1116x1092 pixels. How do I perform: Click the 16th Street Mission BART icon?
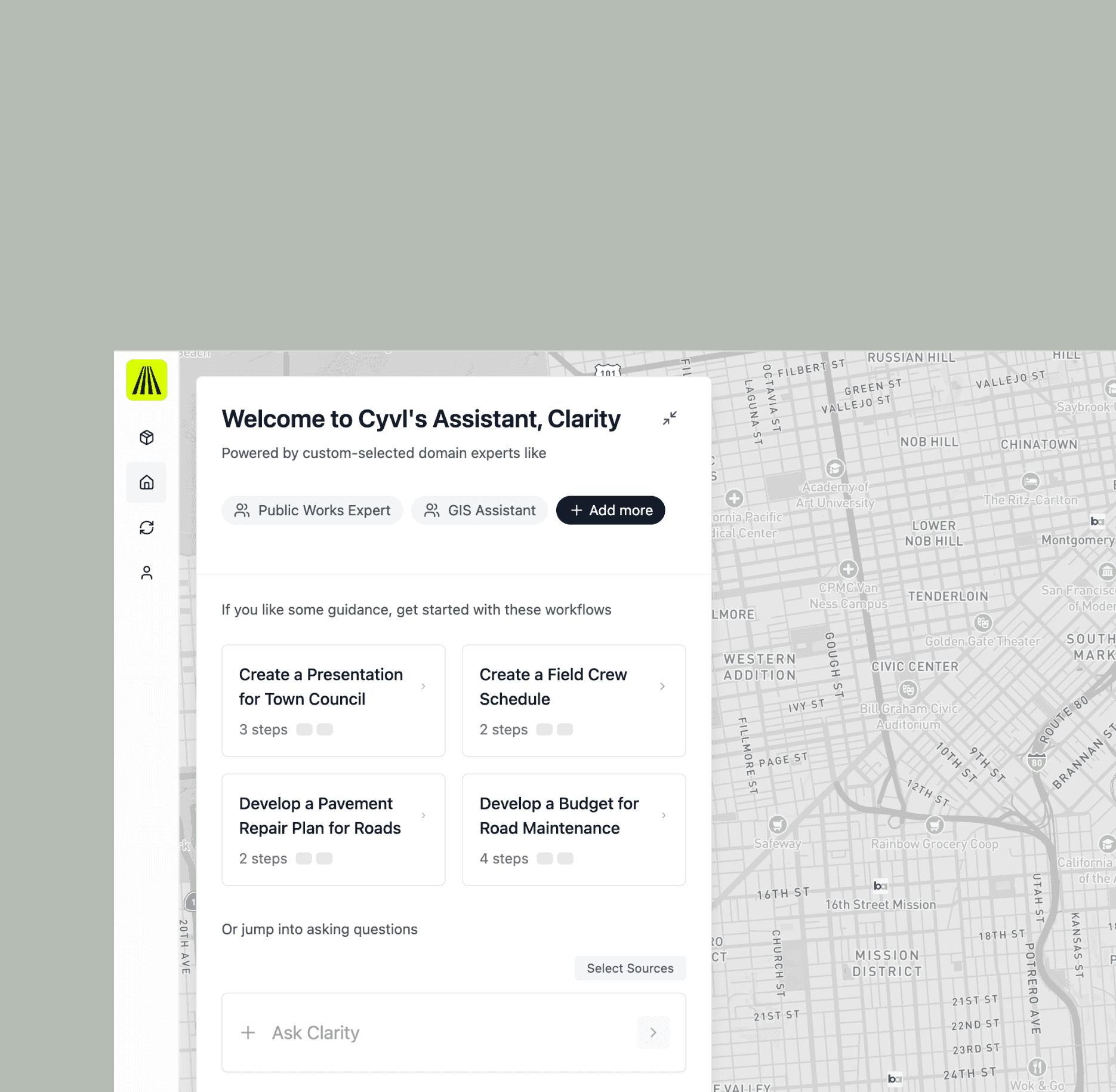click(x=880, y=885)
